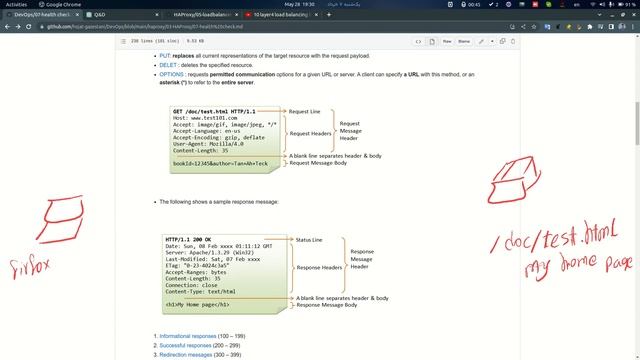
Task: Open the file outline list icon
Action: [123, 41]
